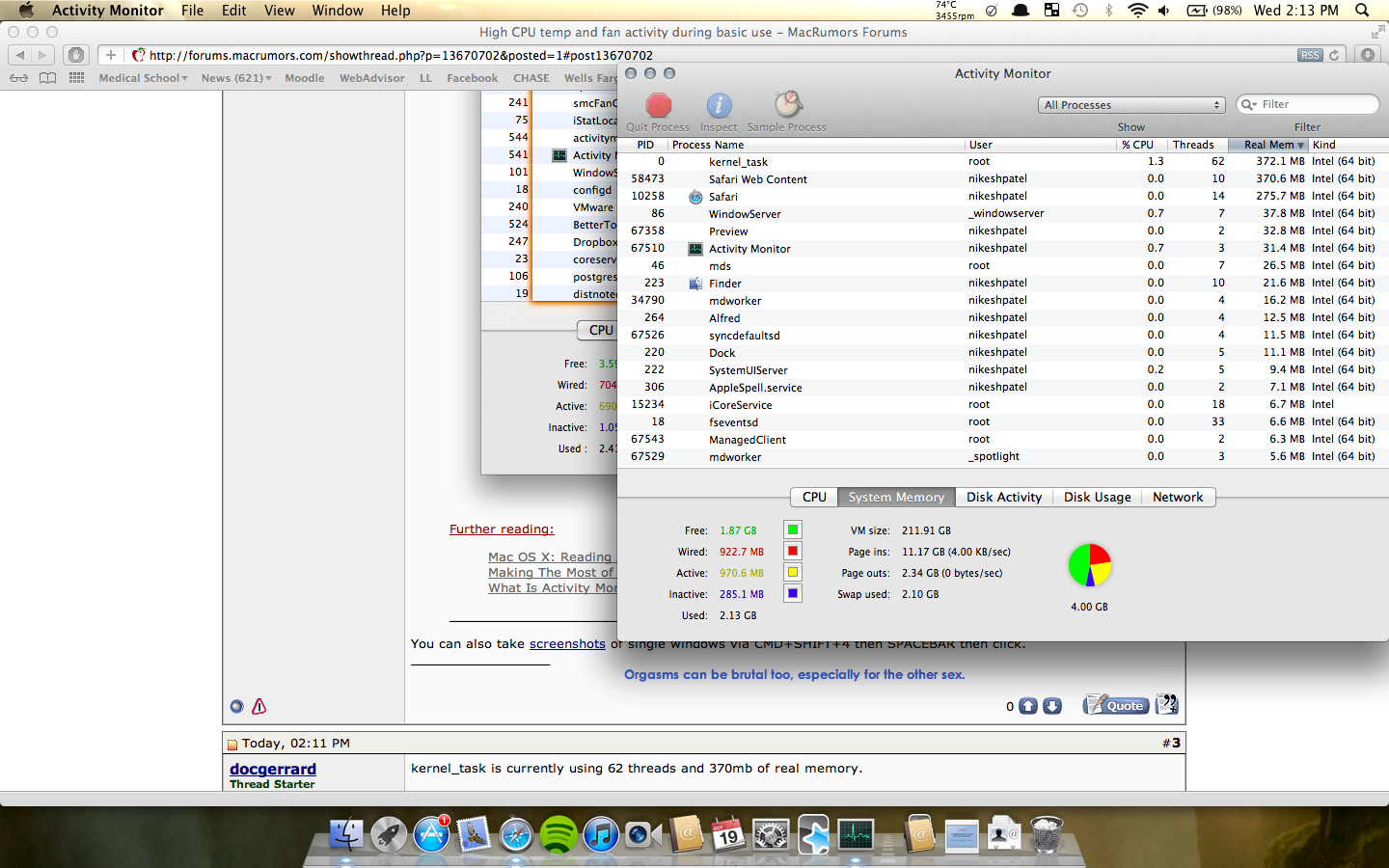Image resolution: width=1389 pixels, height=868 pixels.
Task: Click the RSS button in address bar
Action: click(x=1310, y=55)
